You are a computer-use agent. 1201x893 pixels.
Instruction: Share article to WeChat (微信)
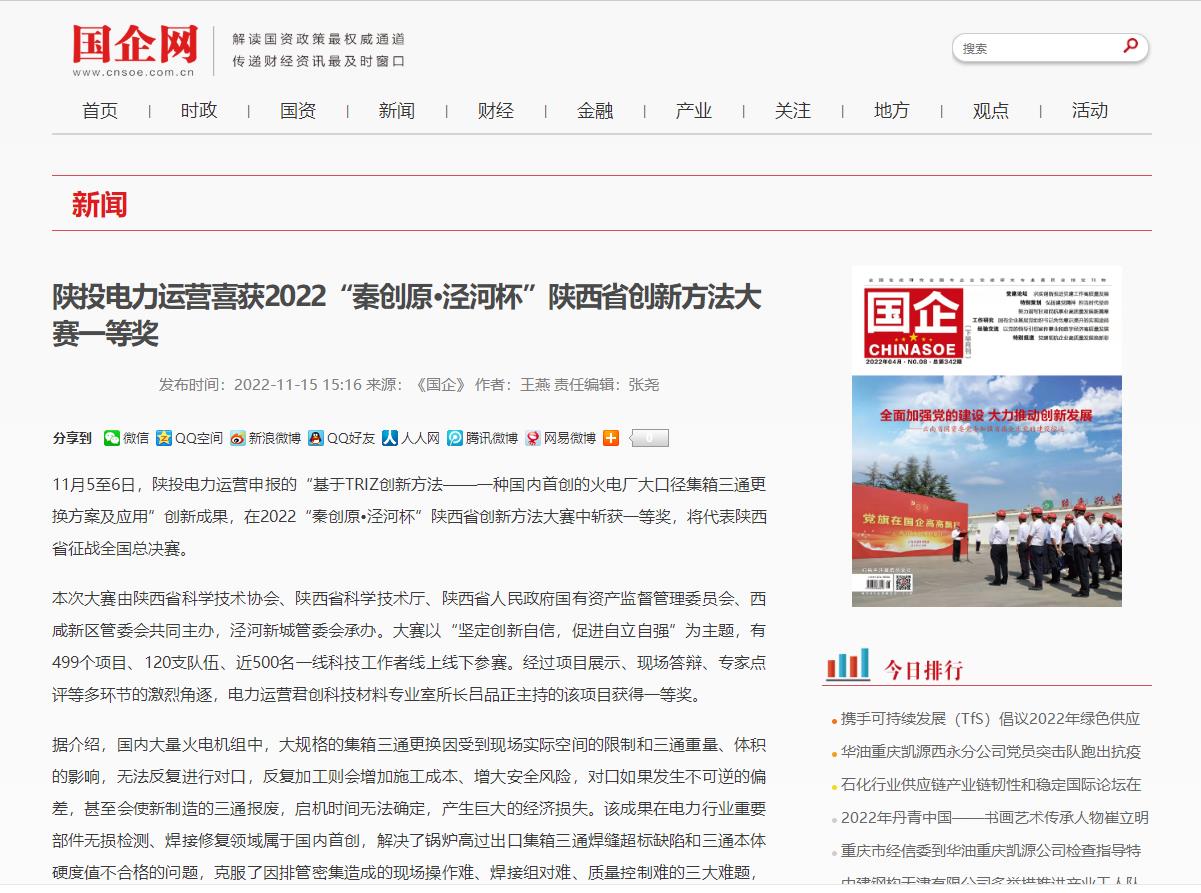click(x=126, y=438)
